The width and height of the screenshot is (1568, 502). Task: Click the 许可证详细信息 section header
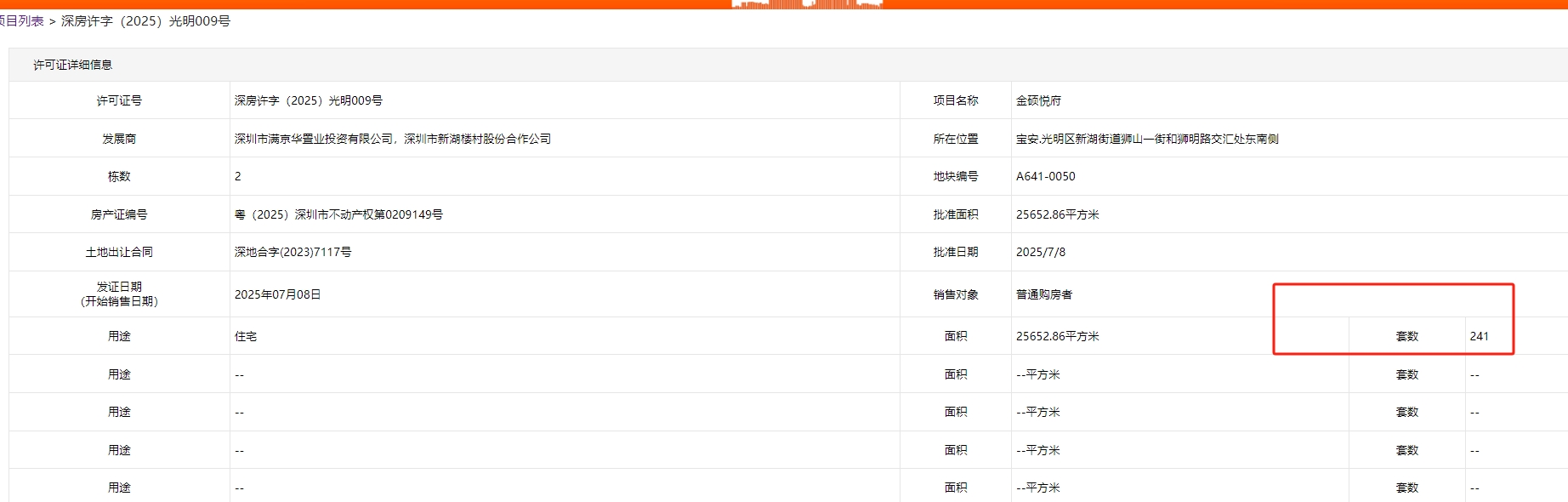click(72, 65)
